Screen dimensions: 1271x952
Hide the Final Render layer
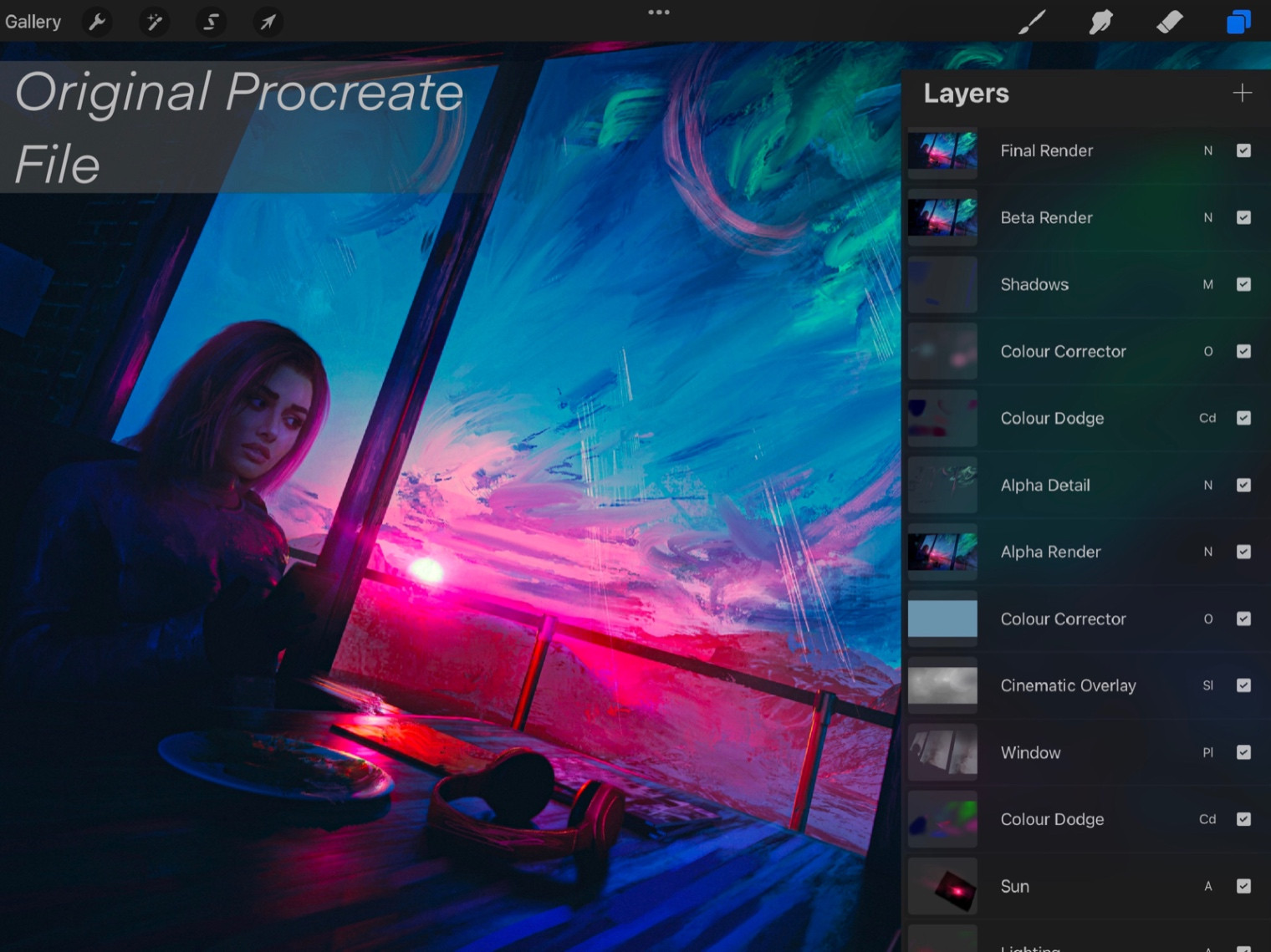(1243, 150)
